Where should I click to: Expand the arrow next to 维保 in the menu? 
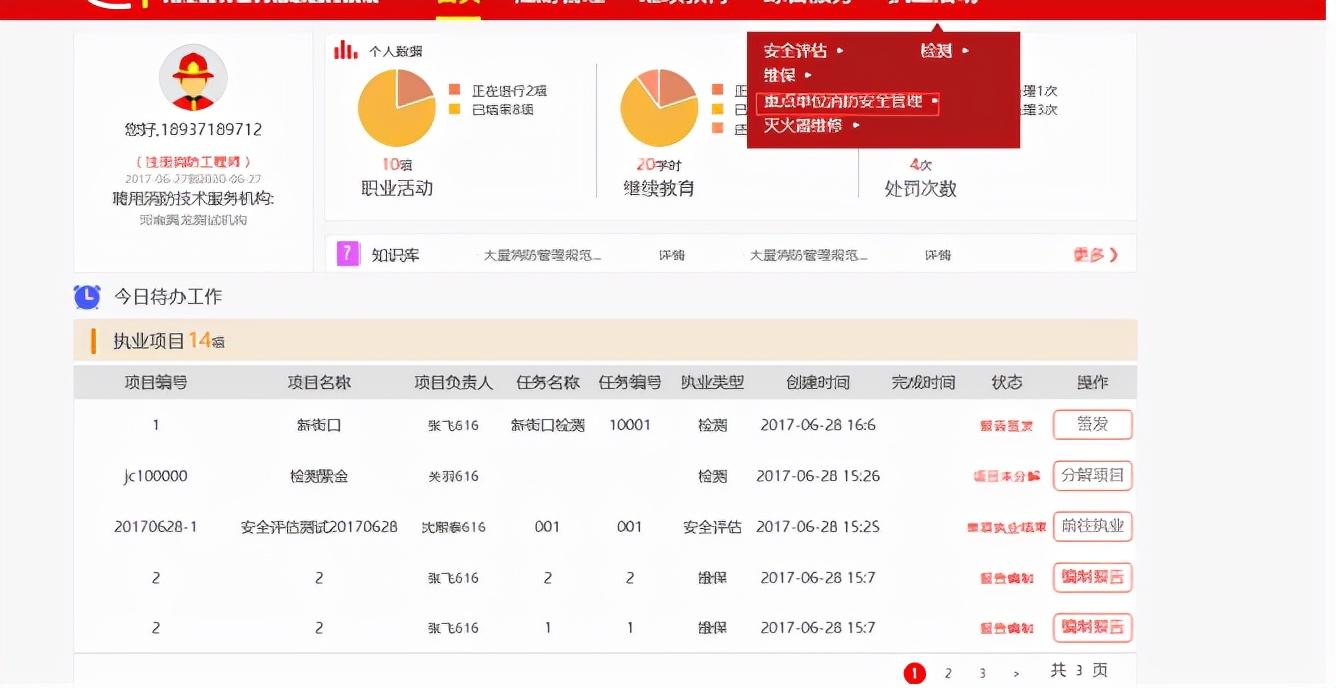click(808, 75)
